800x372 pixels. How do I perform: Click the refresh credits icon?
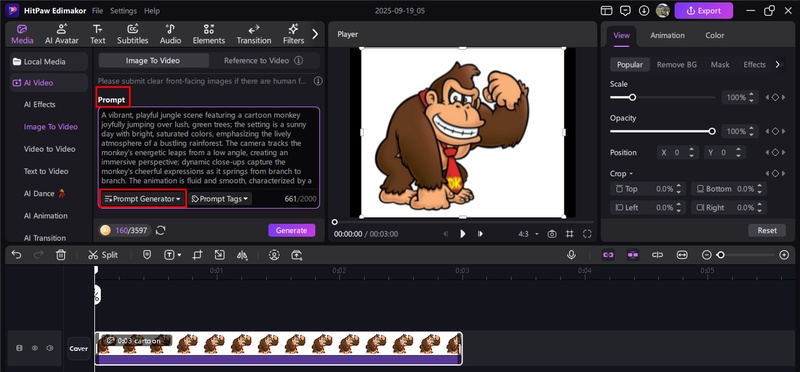[x=161, y=230]
